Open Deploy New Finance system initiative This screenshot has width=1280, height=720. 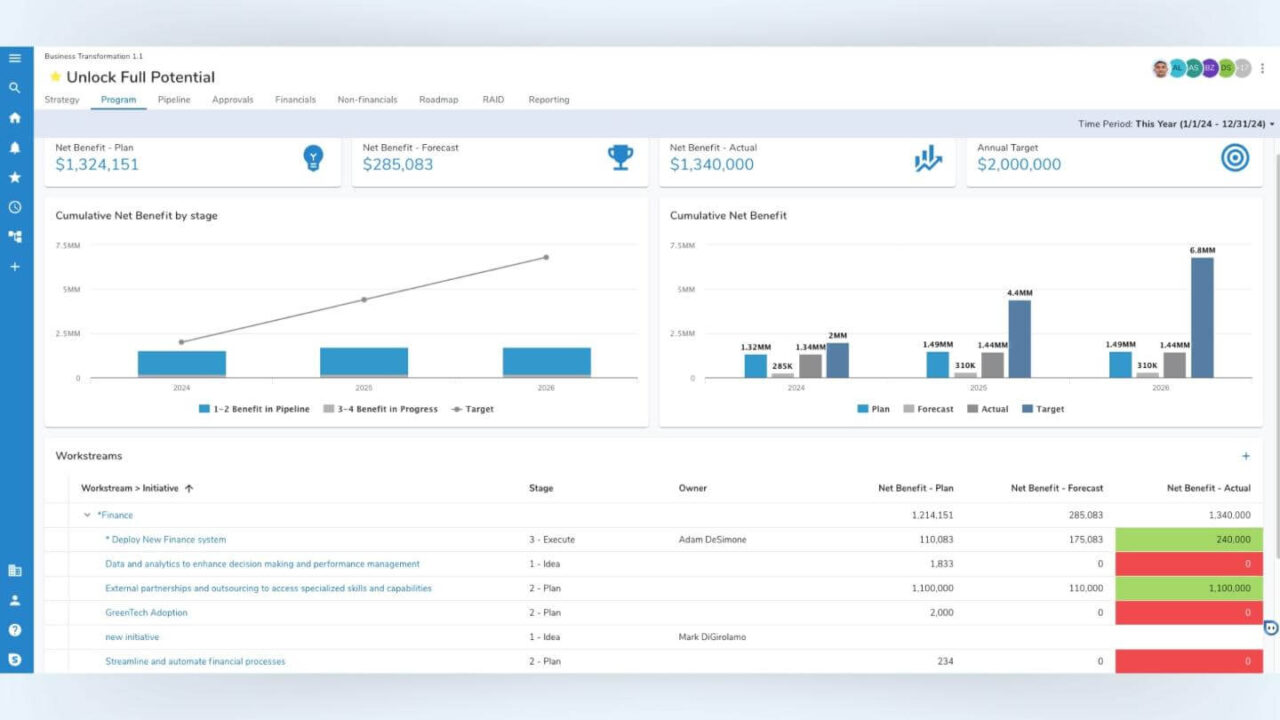click(166, 540)
